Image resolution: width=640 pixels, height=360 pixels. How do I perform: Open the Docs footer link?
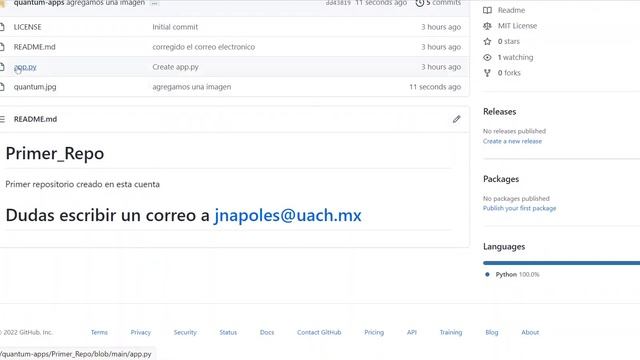point(267,332)
